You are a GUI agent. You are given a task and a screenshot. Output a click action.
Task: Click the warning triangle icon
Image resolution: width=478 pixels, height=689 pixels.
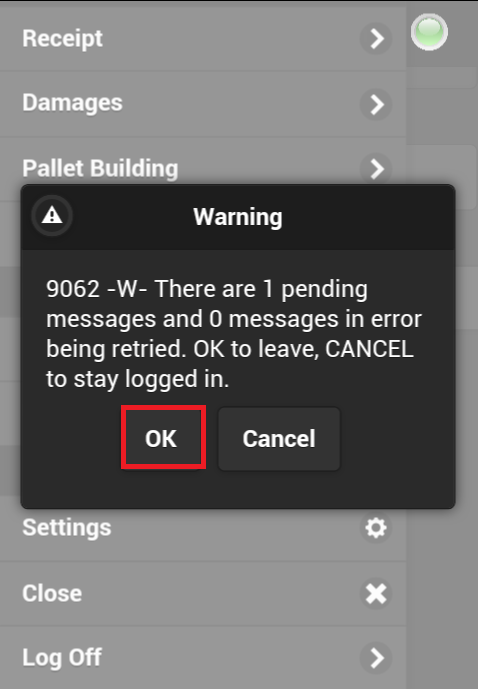(x=52, y=216)
